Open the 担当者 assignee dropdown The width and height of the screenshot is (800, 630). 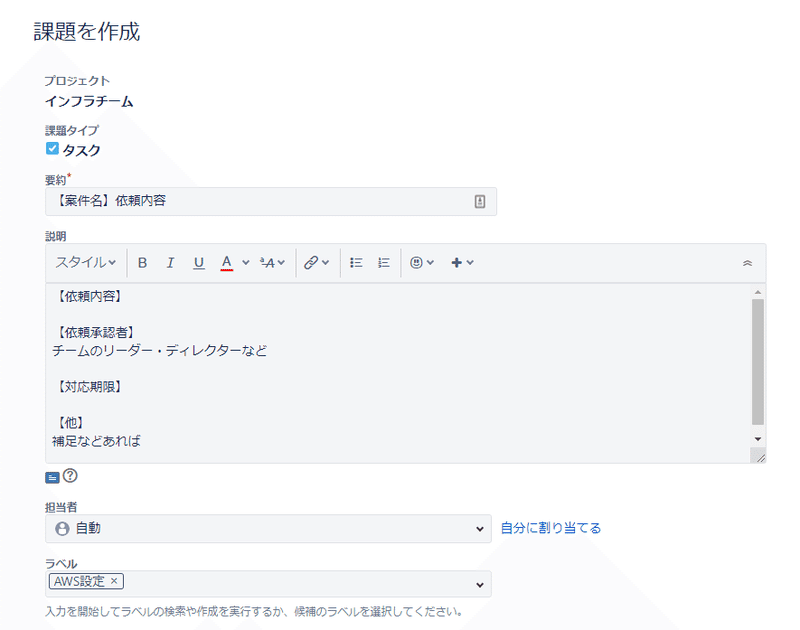click(268, 528)
